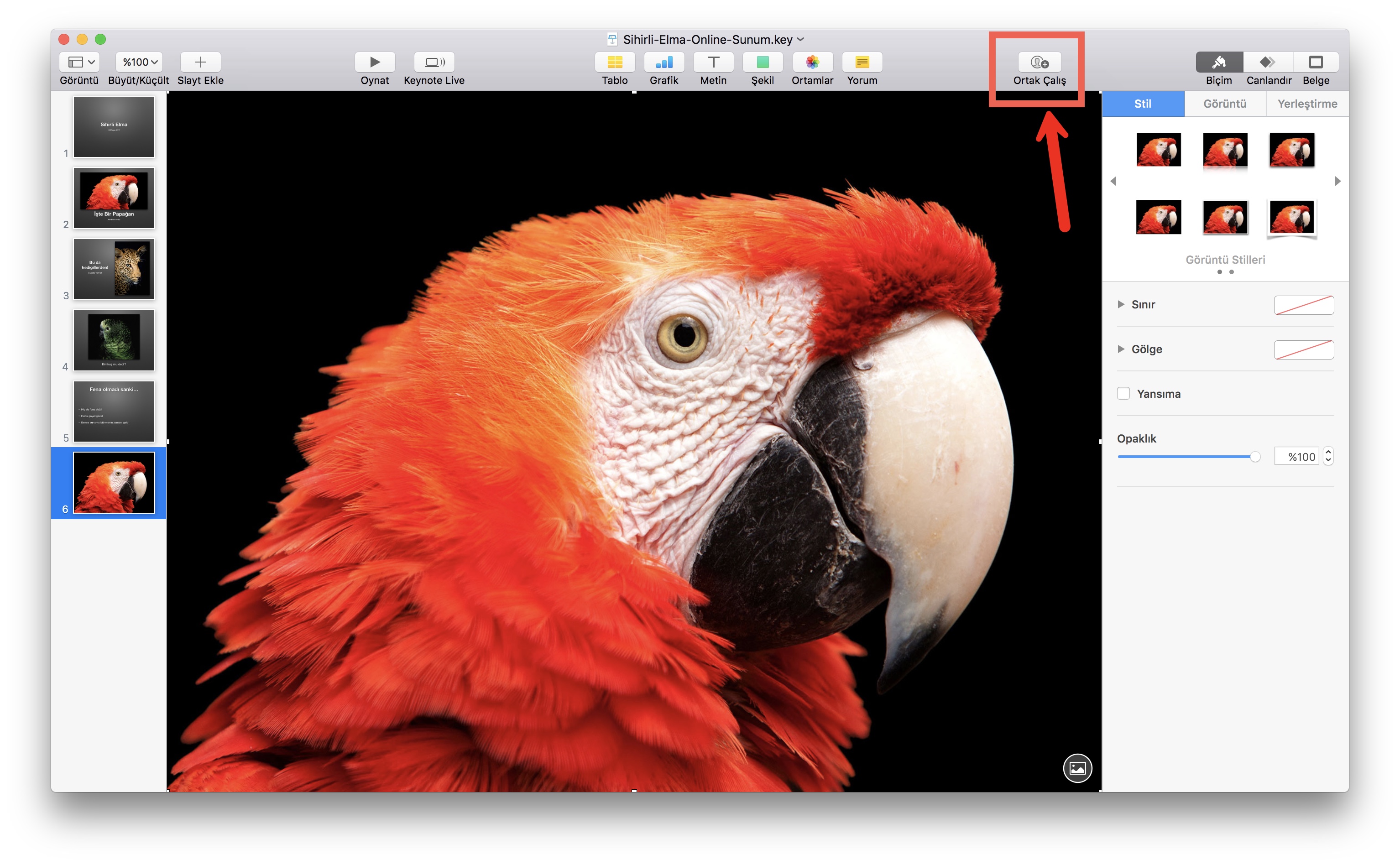Screen dimensions: 1400x865
Task: Open the Belge document inspector
Action: (1315, 62)
